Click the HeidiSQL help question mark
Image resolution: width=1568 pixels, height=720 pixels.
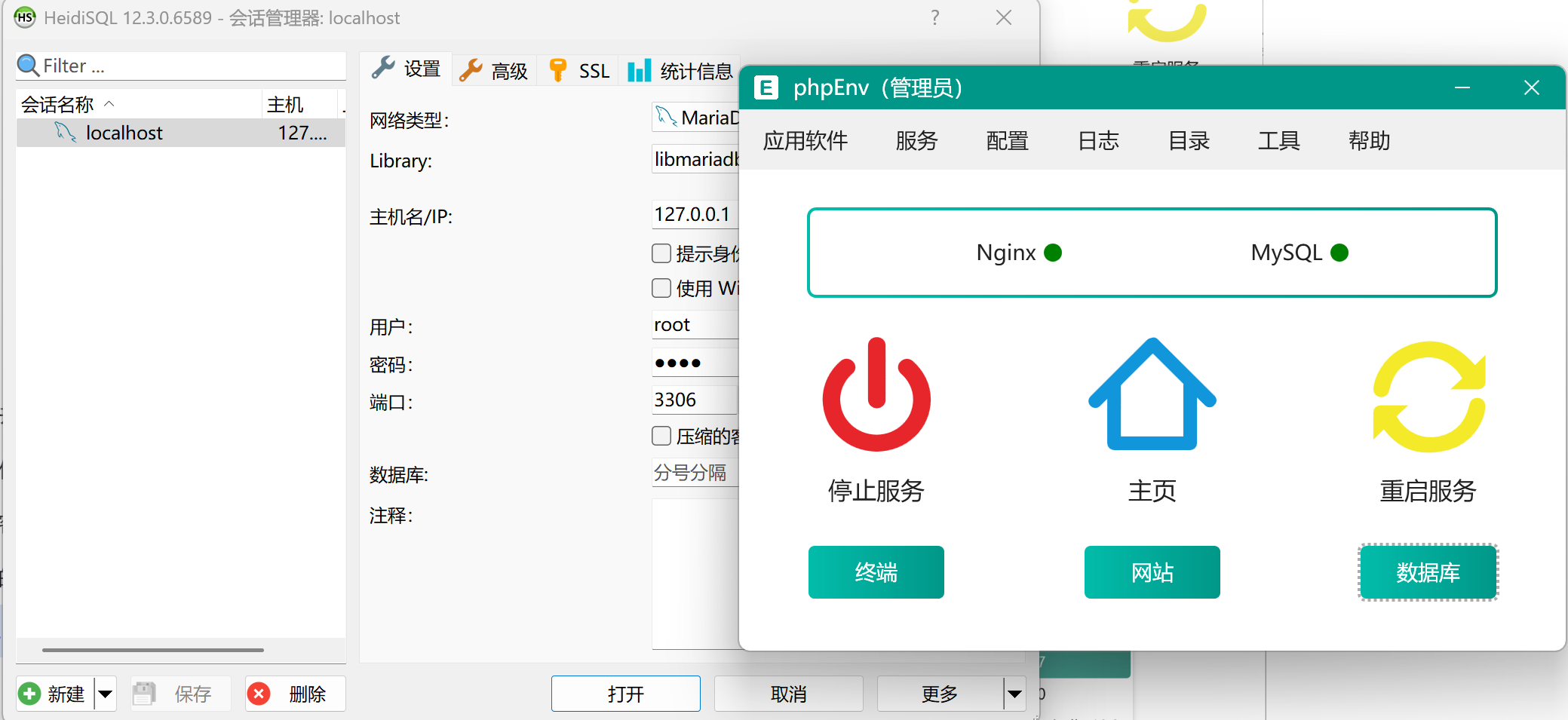935,17
